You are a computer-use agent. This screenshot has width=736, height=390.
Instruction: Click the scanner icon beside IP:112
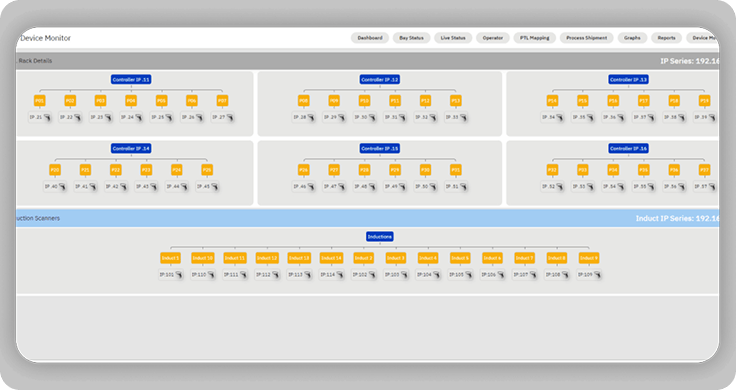[276, 275]
